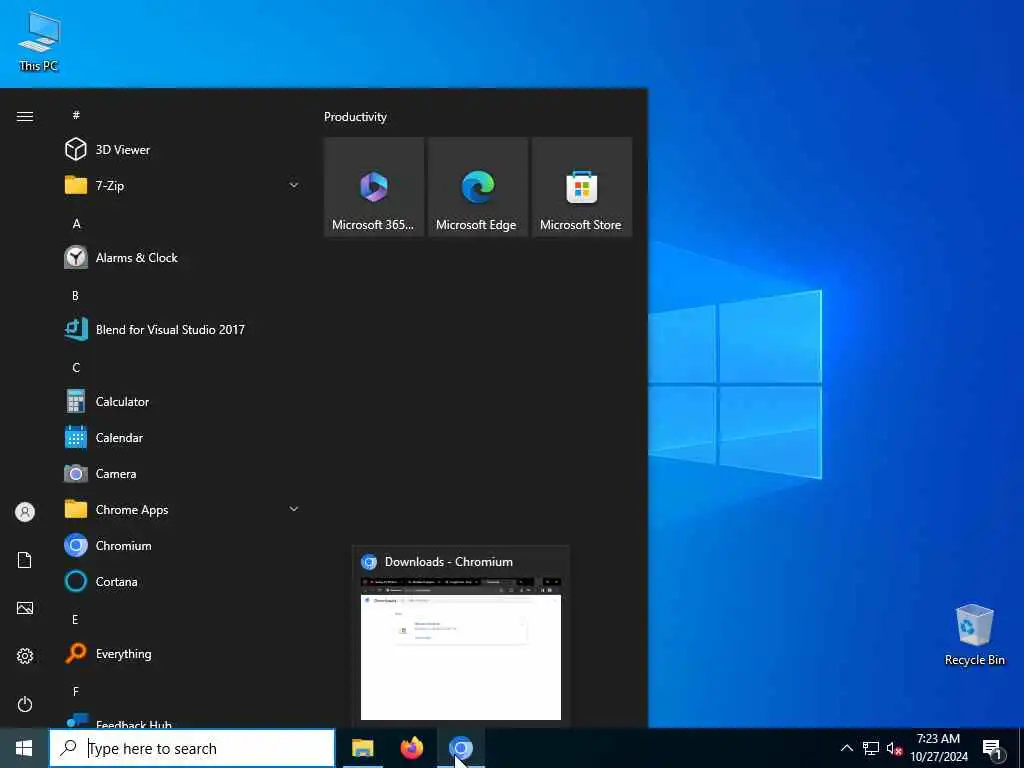Click the letter C section header

point(76,367)
